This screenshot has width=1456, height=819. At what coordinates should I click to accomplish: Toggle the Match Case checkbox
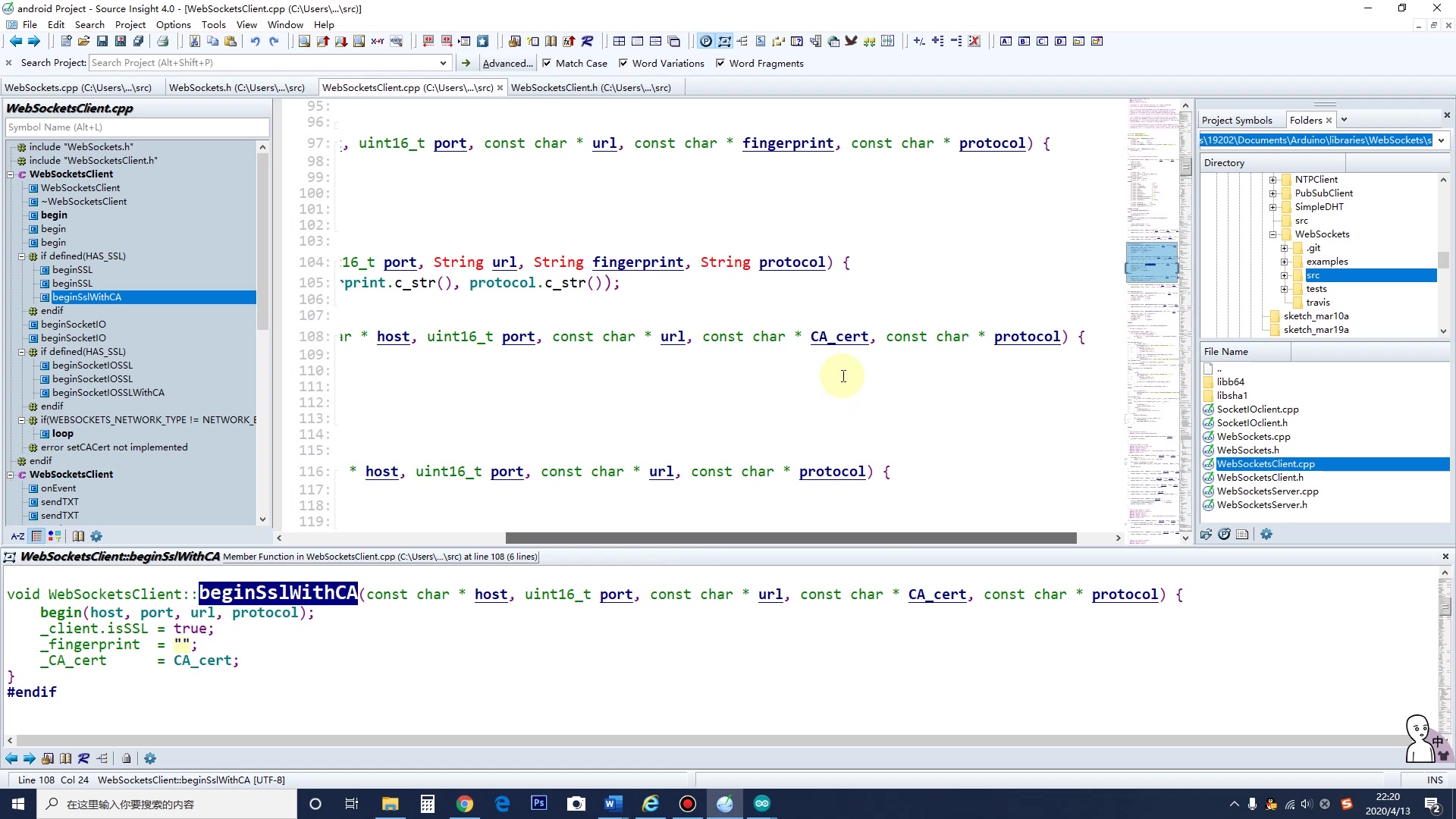(547, 64)
